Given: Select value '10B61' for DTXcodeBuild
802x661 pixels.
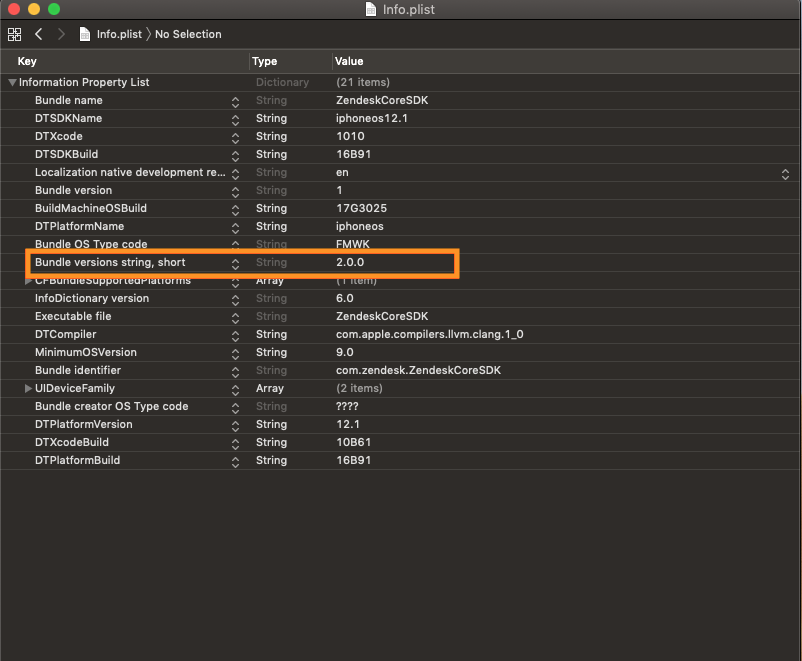Looking at the screenshot, I should pos(353,442).
